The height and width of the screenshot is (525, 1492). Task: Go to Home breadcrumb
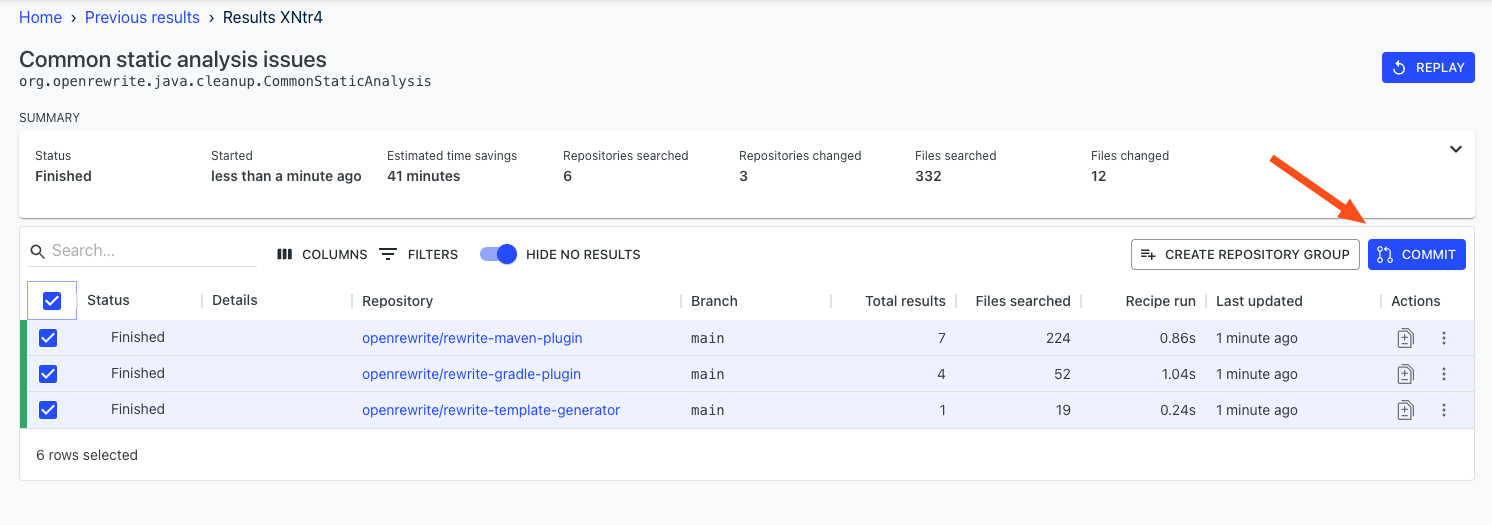click(x=40, y=18)
